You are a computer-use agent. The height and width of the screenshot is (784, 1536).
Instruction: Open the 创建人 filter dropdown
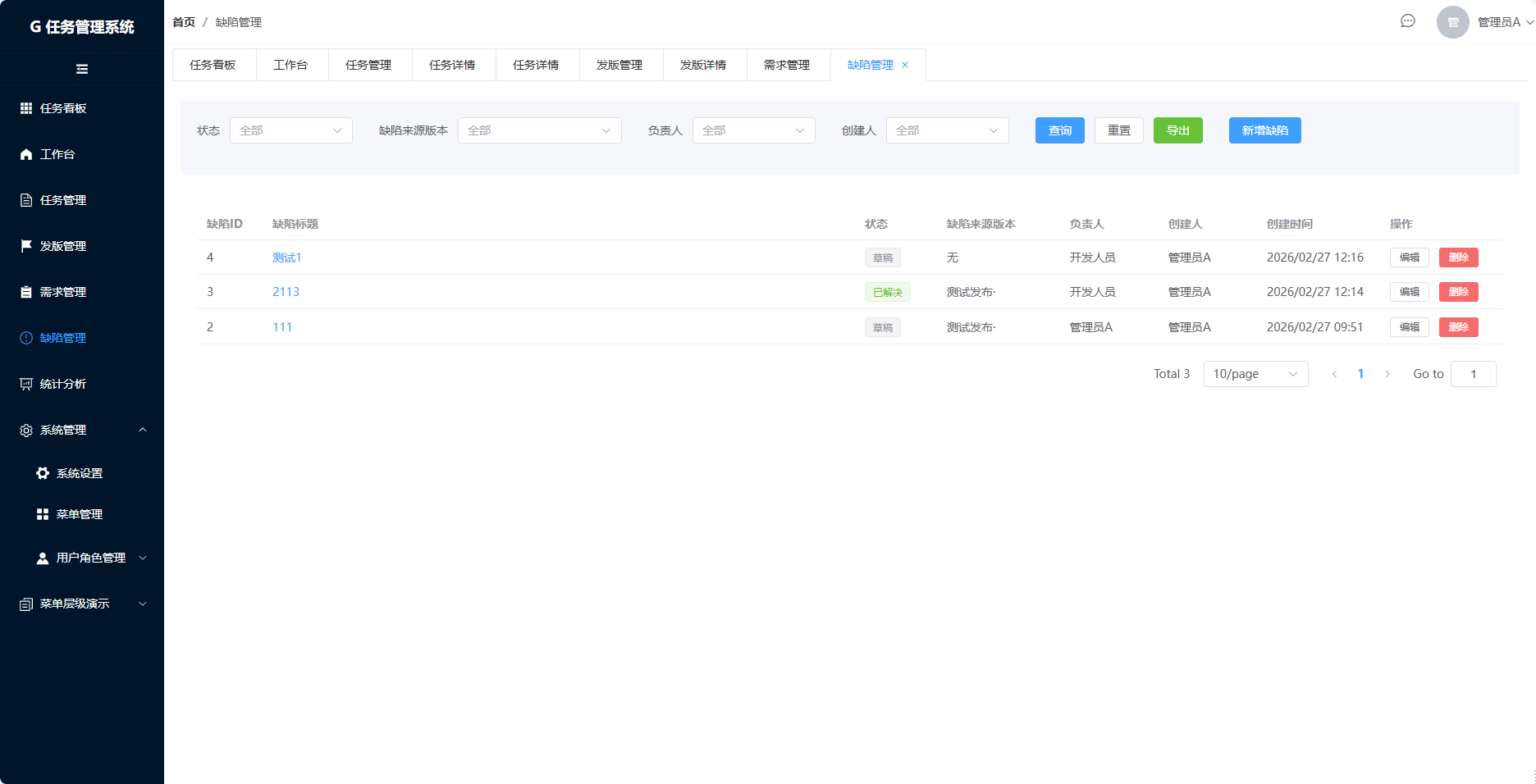click(948, 130)
